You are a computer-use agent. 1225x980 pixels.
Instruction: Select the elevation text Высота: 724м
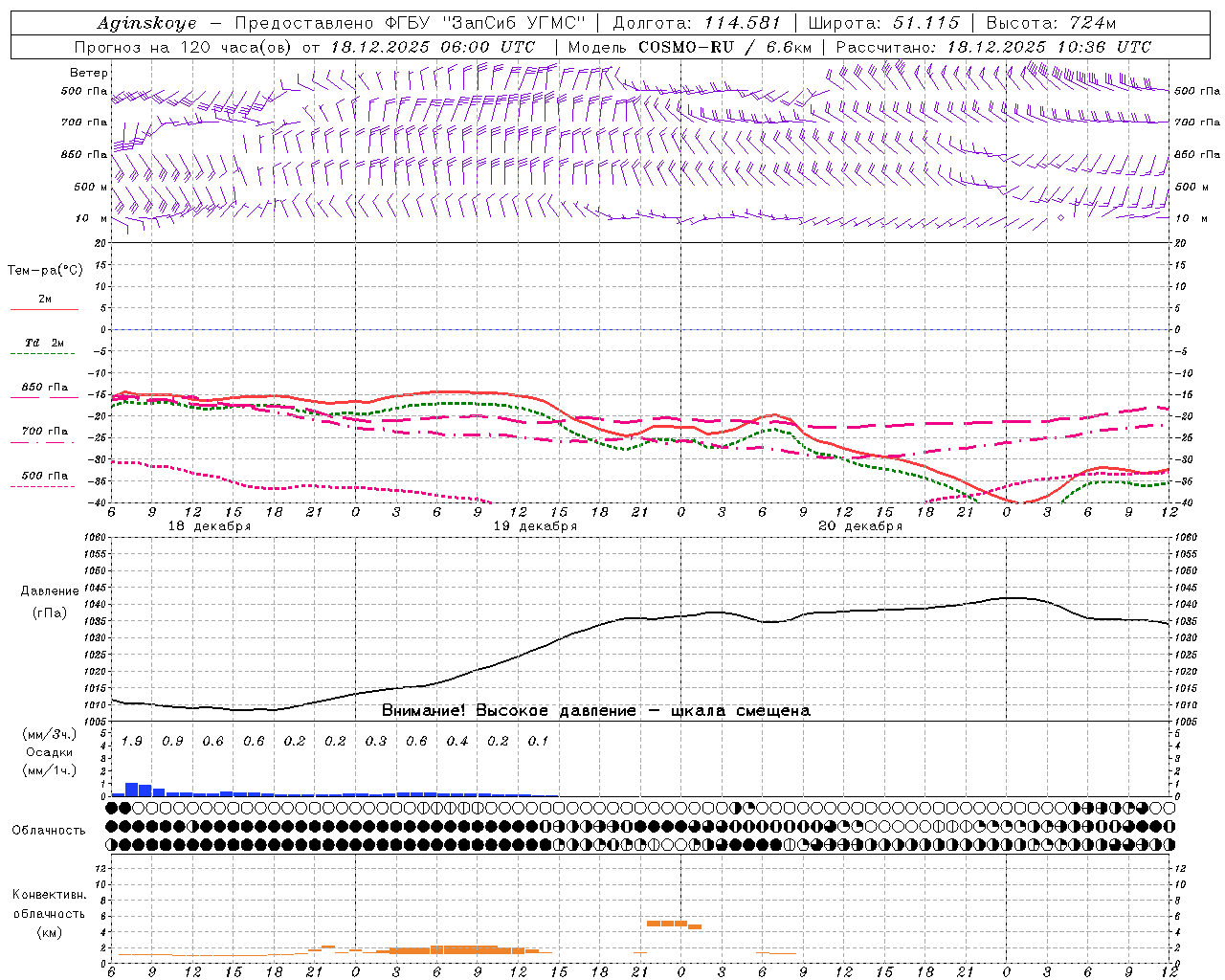[x=1051, y=23]
